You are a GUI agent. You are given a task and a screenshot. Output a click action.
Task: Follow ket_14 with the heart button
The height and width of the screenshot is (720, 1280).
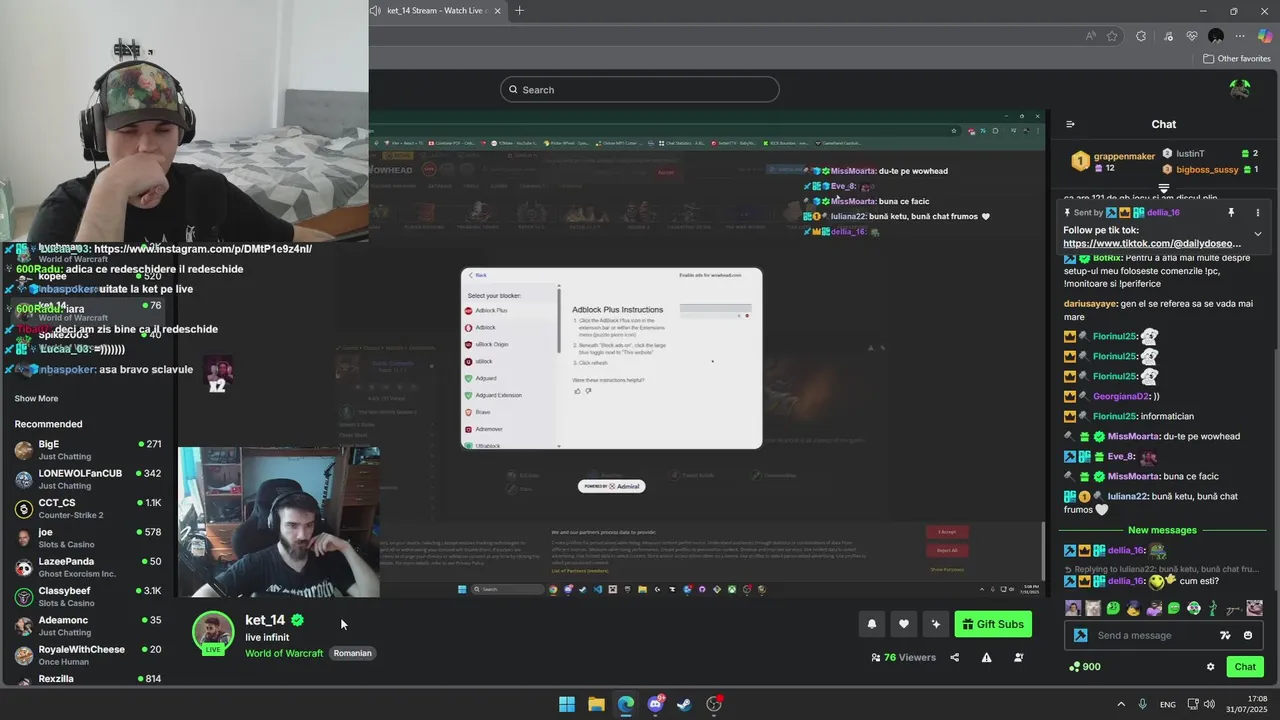[x=904, y=624]
